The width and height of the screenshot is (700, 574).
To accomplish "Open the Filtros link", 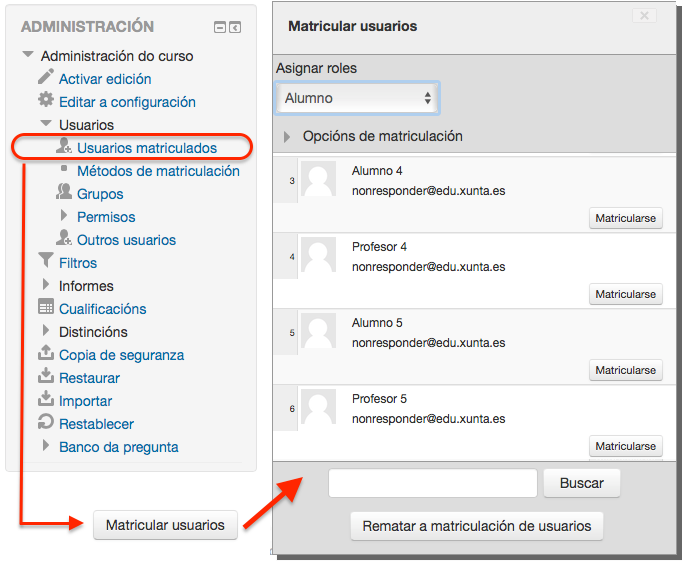I will (78, 263).
